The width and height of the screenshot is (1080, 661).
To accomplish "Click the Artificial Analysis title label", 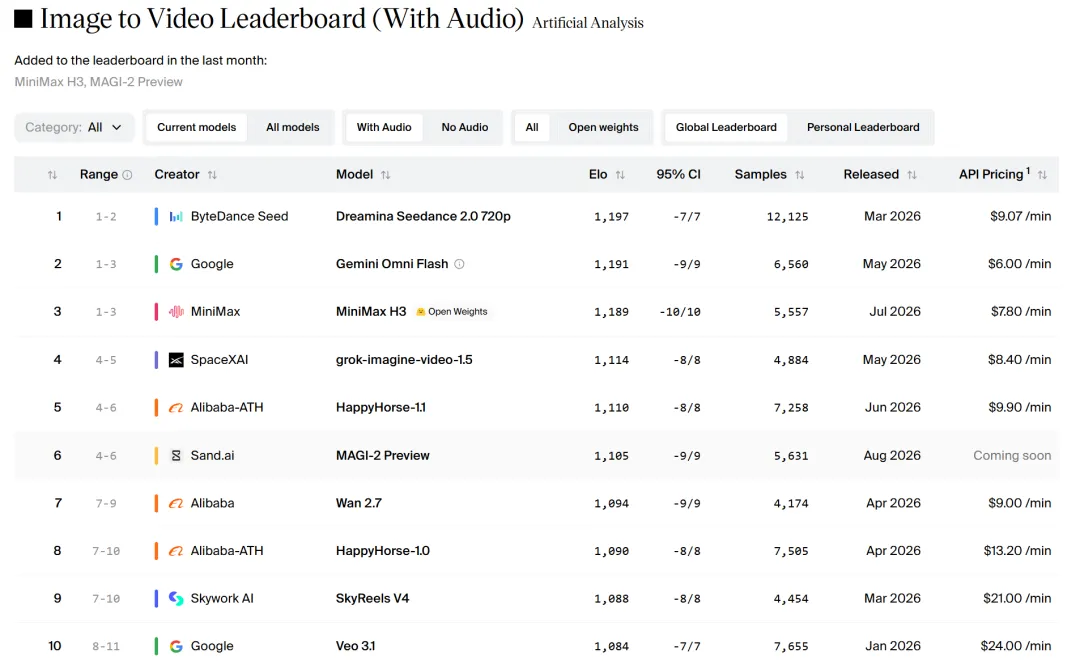I will click(588, 23).
